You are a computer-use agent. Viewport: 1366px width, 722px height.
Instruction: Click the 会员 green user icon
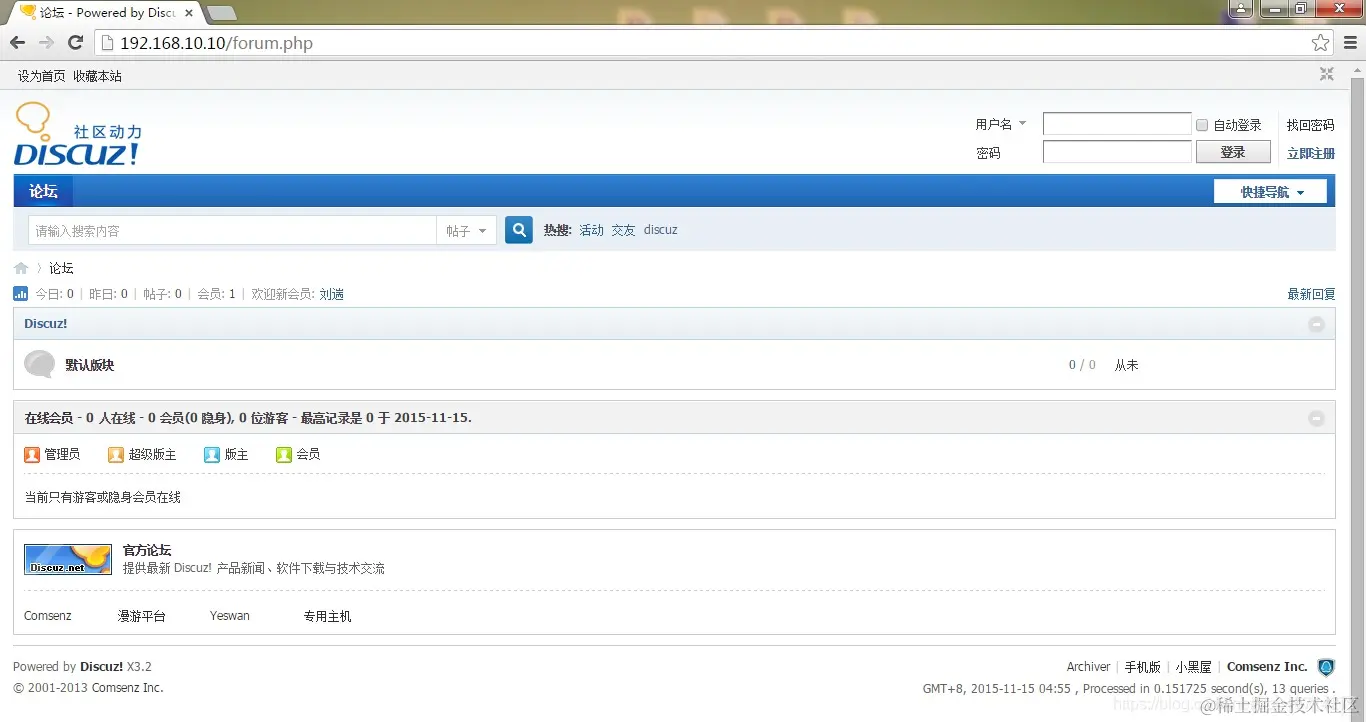(x=284, y=454)
